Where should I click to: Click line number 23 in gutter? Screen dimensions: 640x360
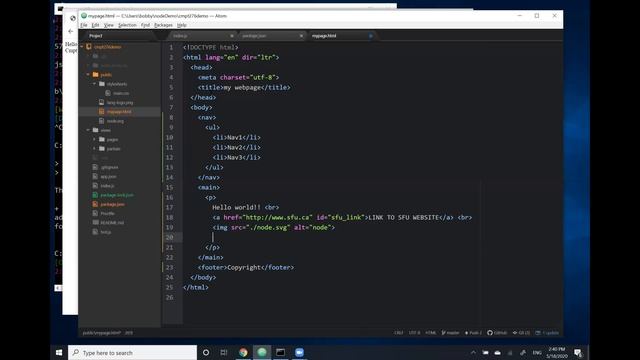169,267
